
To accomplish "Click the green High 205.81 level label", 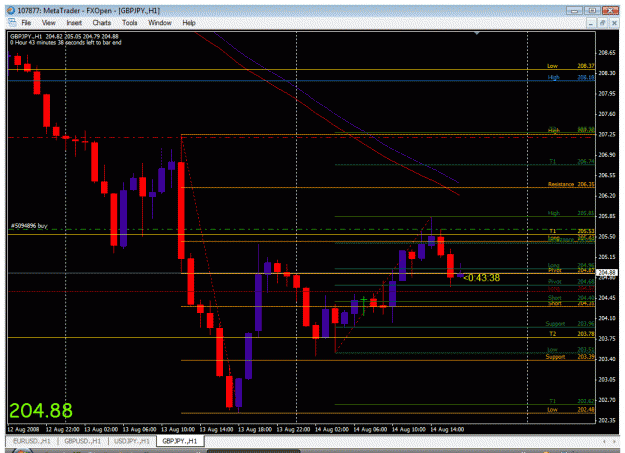I will click(571, 213).
